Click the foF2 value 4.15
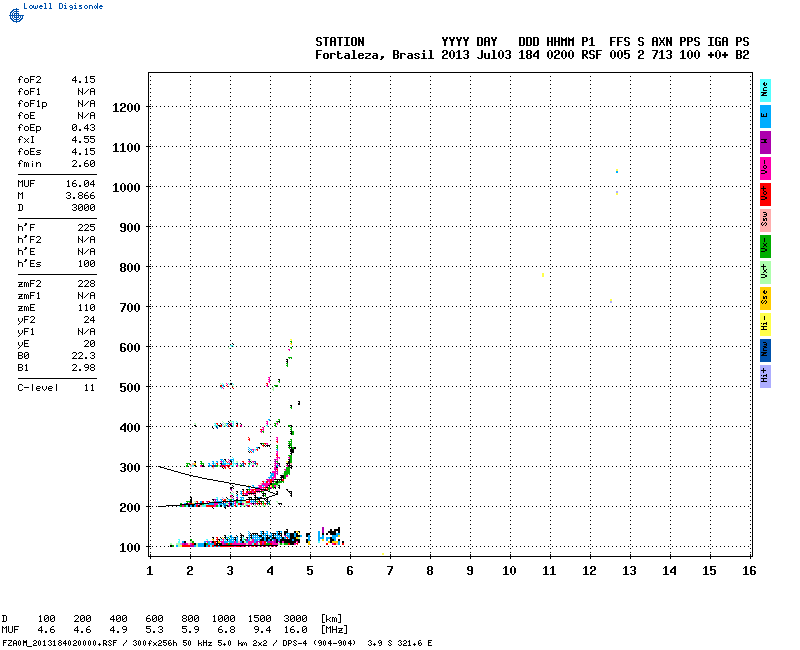Image resolution: width=800 pixels, height=650 pixels. point(83,80)
